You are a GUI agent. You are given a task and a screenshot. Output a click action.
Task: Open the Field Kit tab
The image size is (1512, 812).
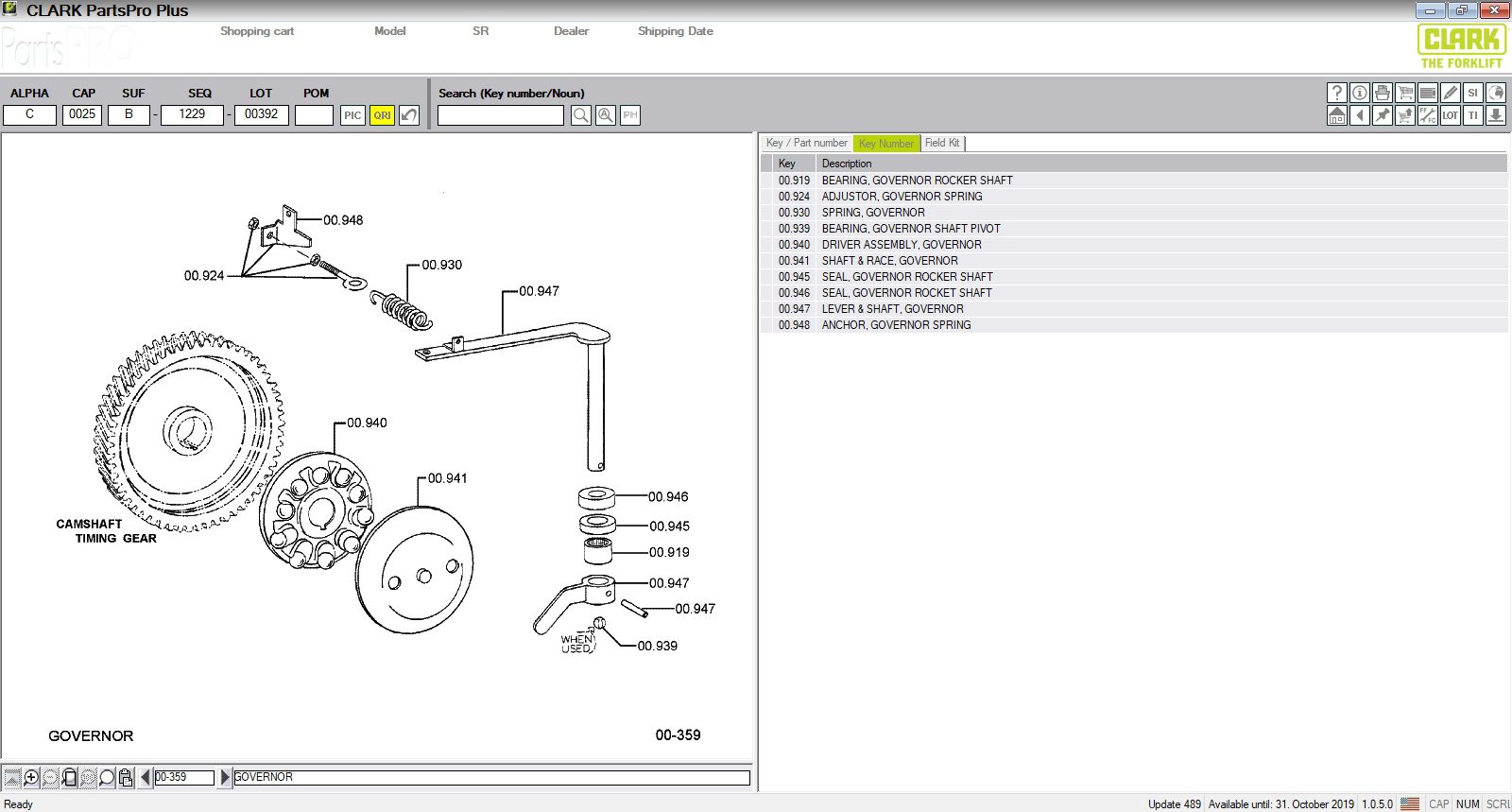click(941, 143)
